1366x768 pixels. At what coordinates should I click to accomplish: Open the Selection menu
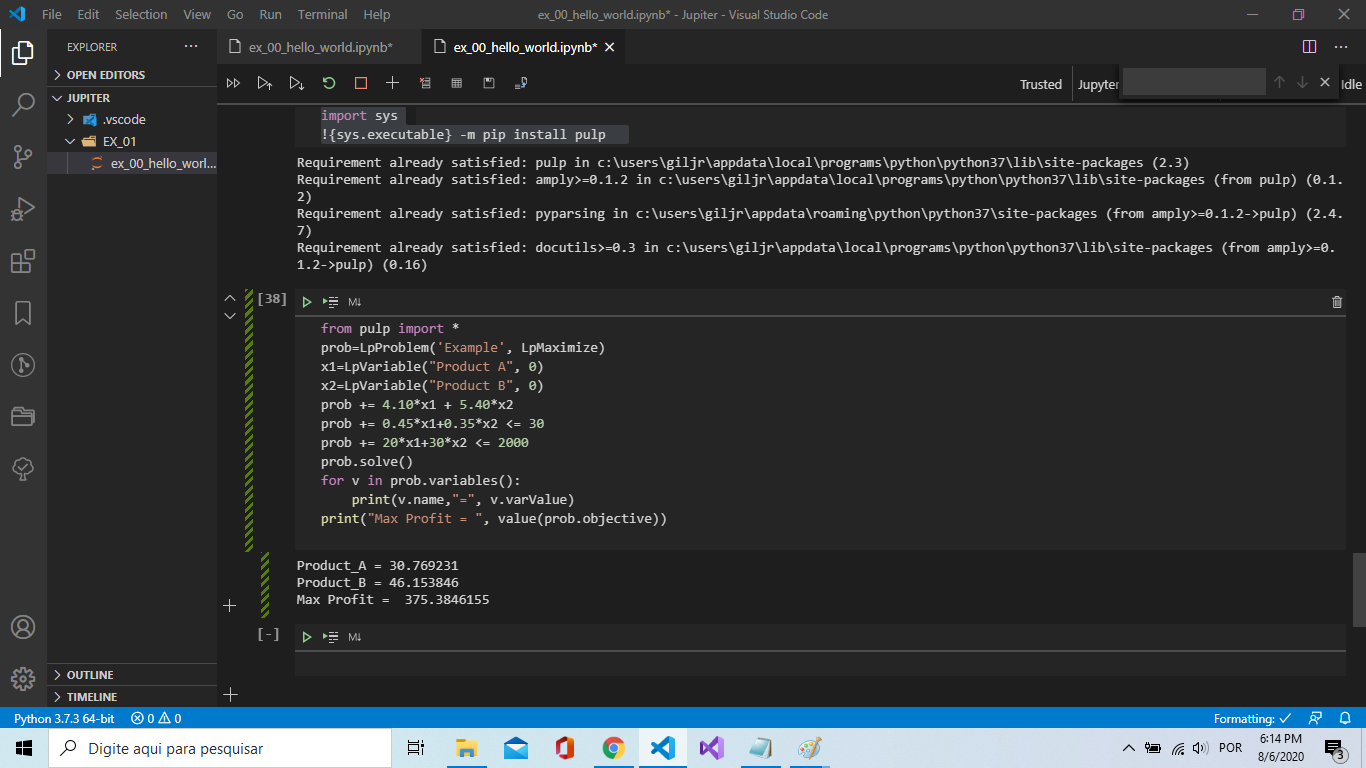pyautogui.click(x=141, y=15)
